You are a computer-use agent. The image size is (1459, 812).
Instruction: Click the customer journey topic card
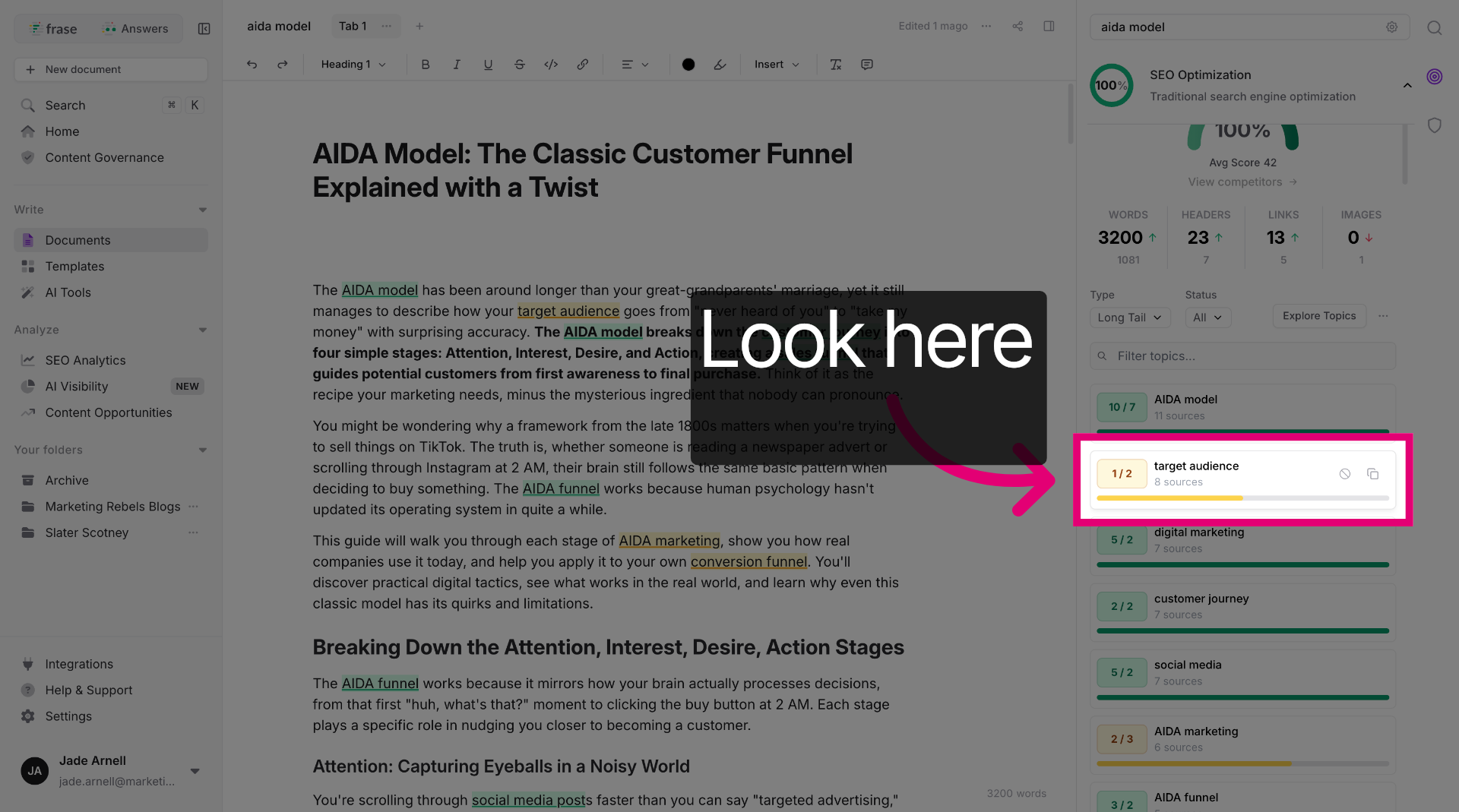(x=1243, y=612)
